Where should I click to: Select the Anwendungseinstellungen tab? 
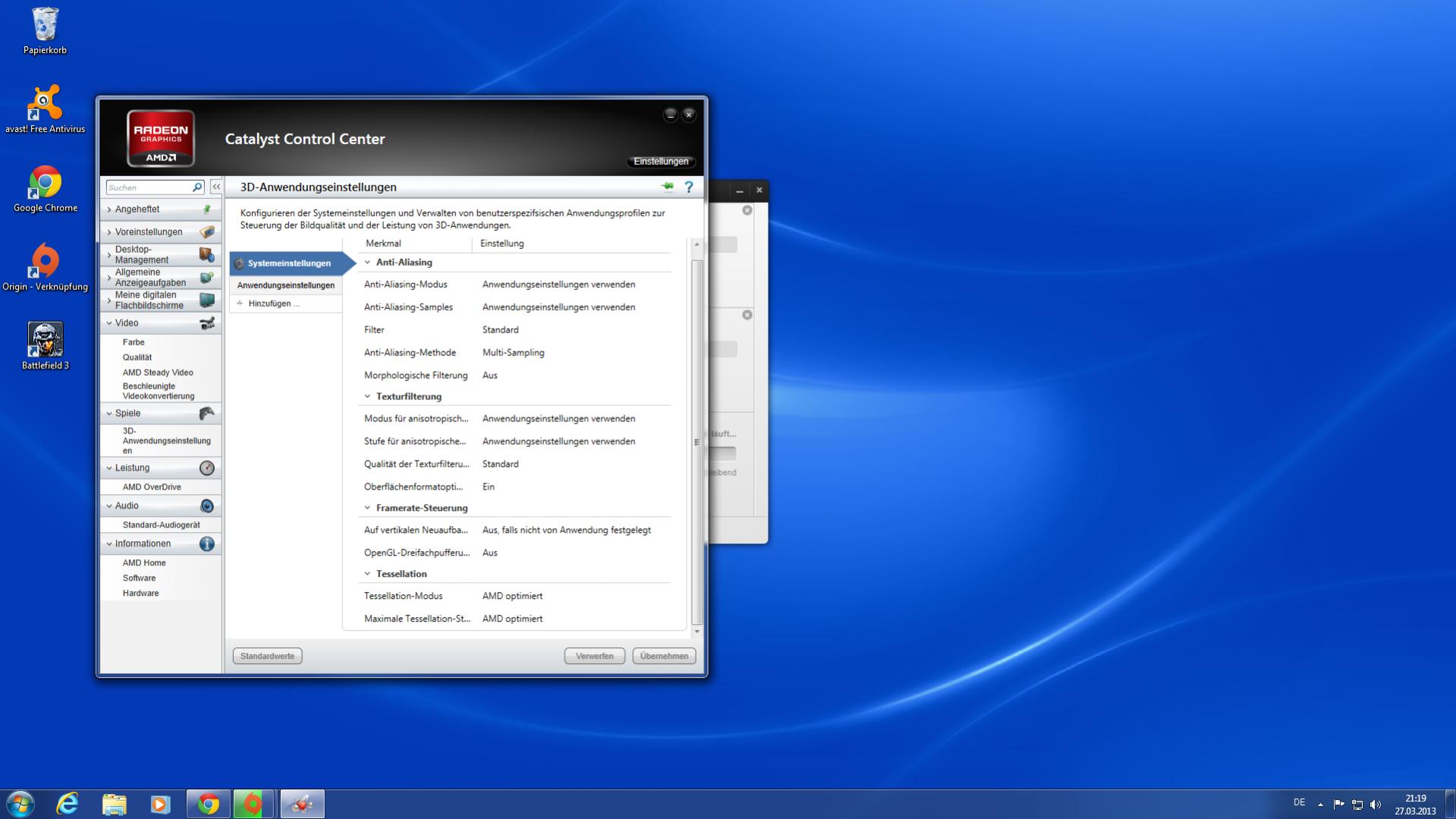pos(285,285)
